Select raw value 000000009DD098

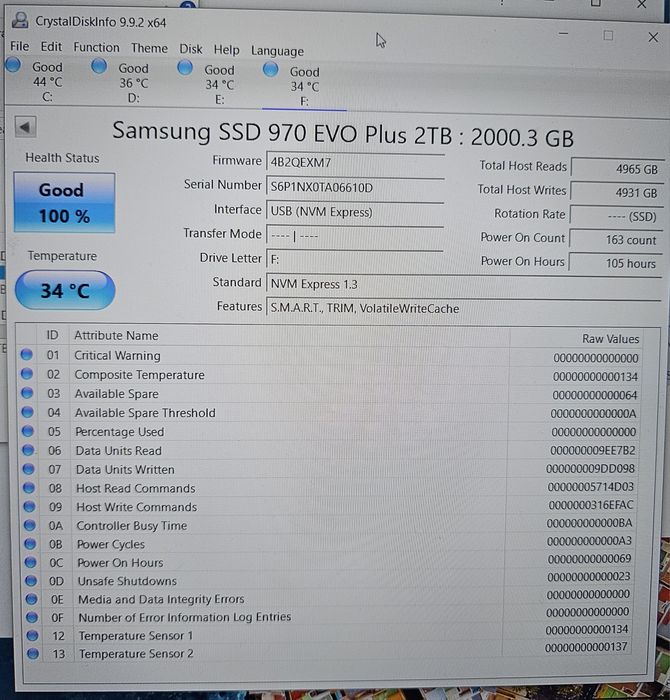(x=590, y=468)
